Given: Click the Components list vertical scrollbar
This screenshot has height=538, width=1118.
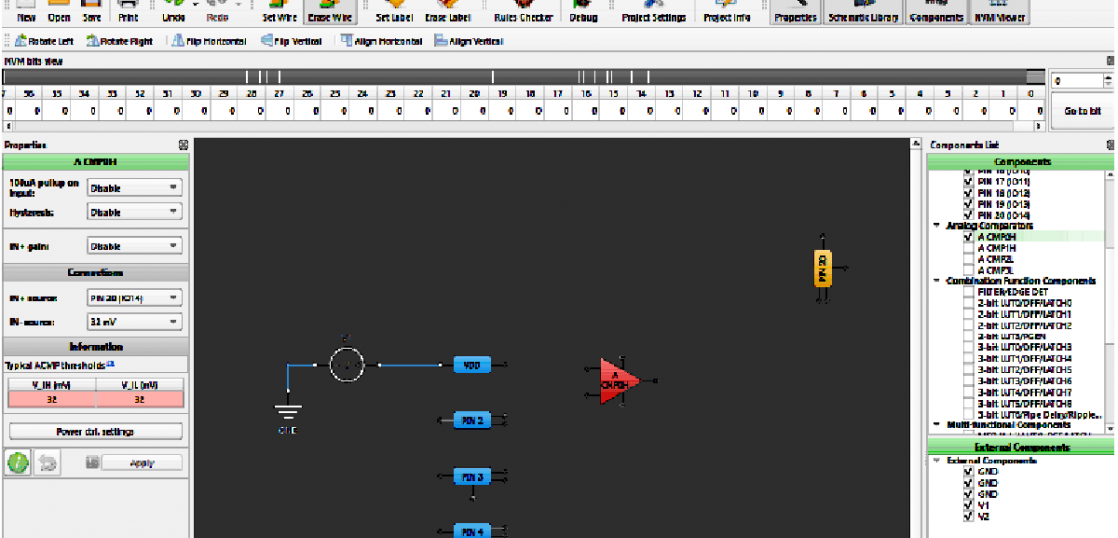Looking at the screenshot, I should click(1112, 301).
